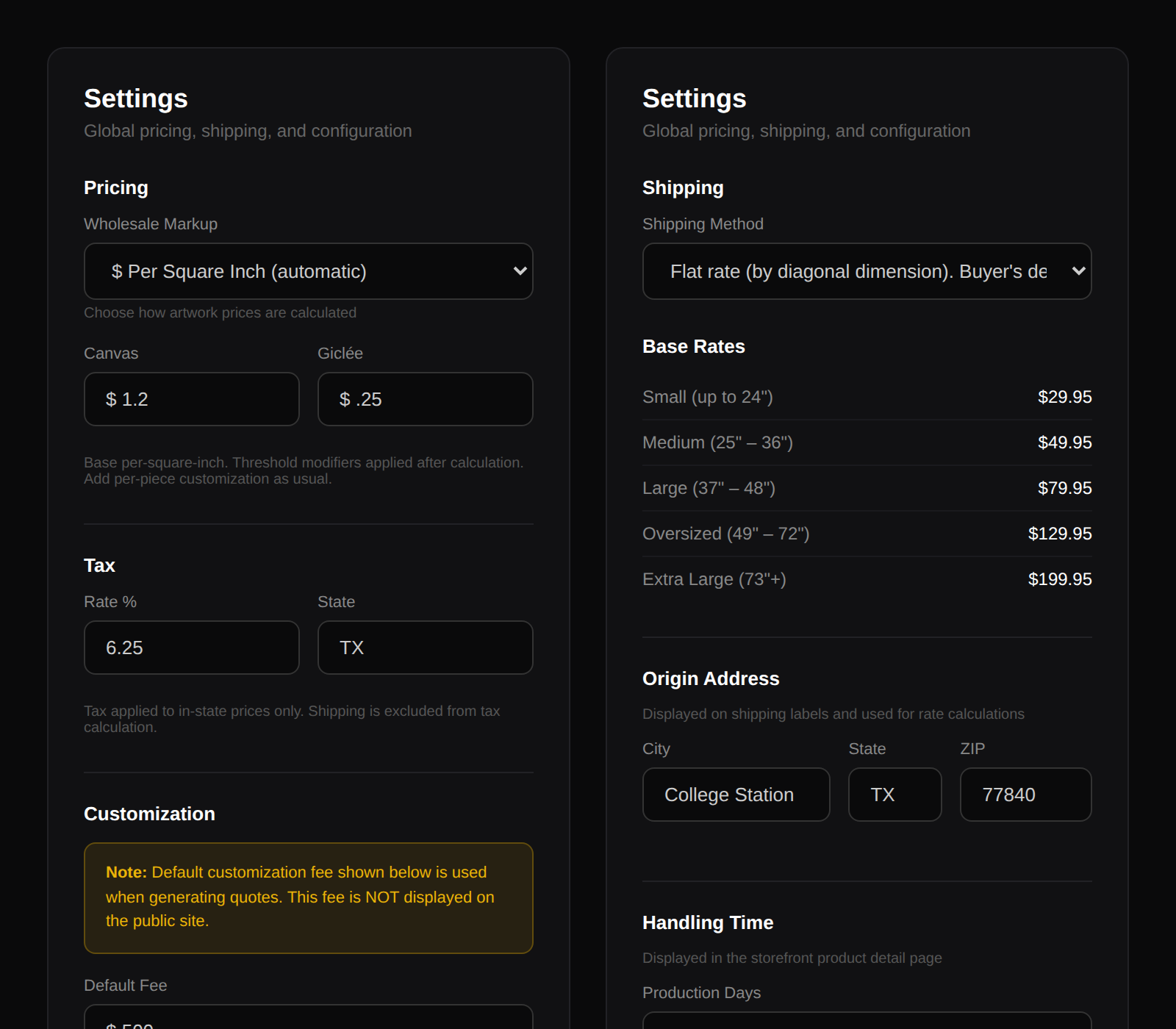Select the Giclée price input field

[425, 399]
